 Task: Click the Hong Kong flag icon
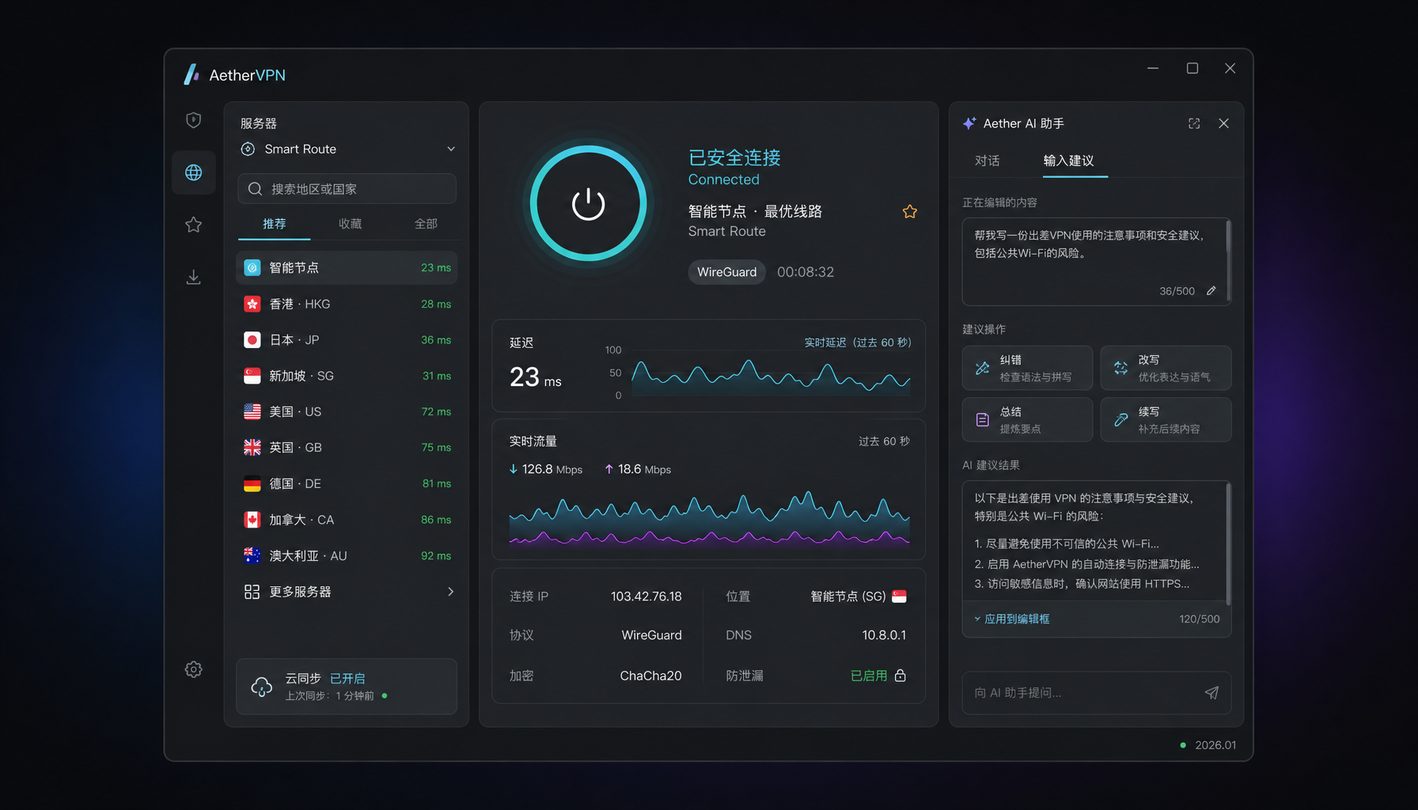(x=252, y=304)
